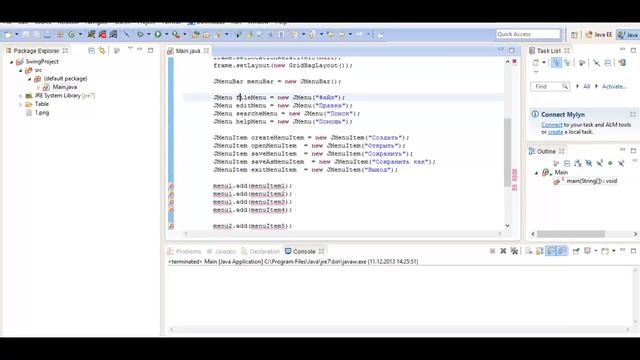Toggle Hide Local Types in Outline
This screenshot has width=640, height=360.
621,163
